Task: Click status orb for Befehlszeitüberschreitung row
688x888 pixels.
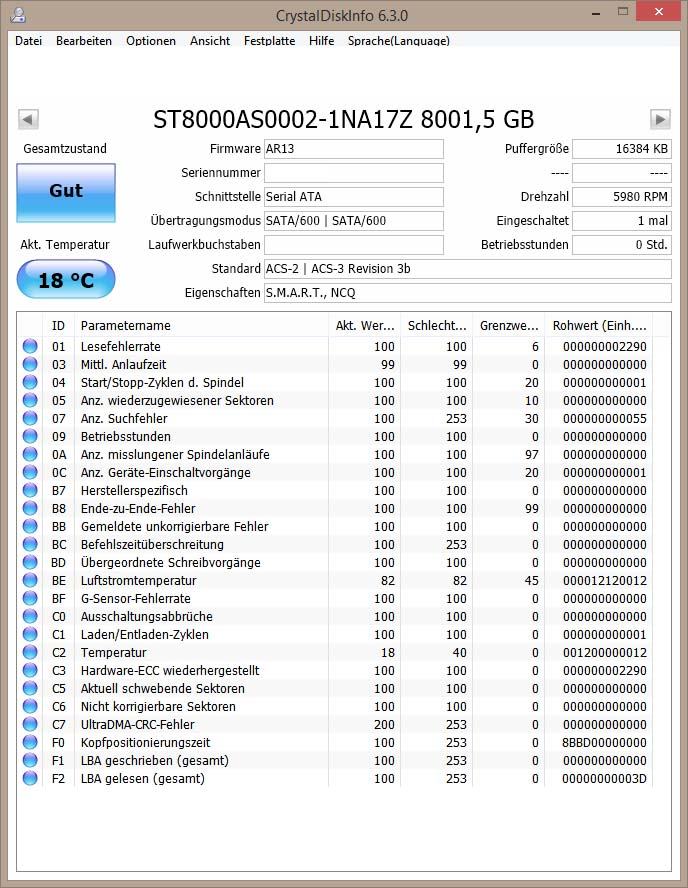Action: pos(30,544)
